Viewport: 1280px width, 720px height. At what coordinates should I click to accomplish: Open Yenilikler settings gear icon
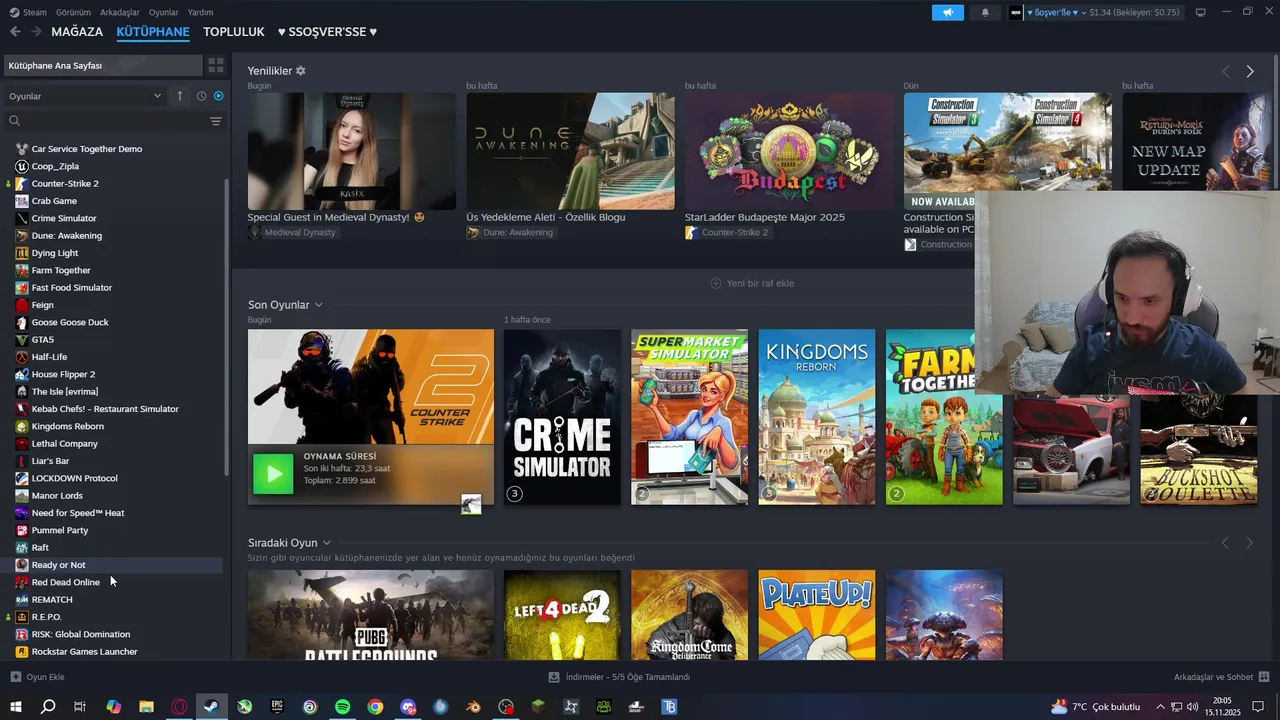coord(300,71)
